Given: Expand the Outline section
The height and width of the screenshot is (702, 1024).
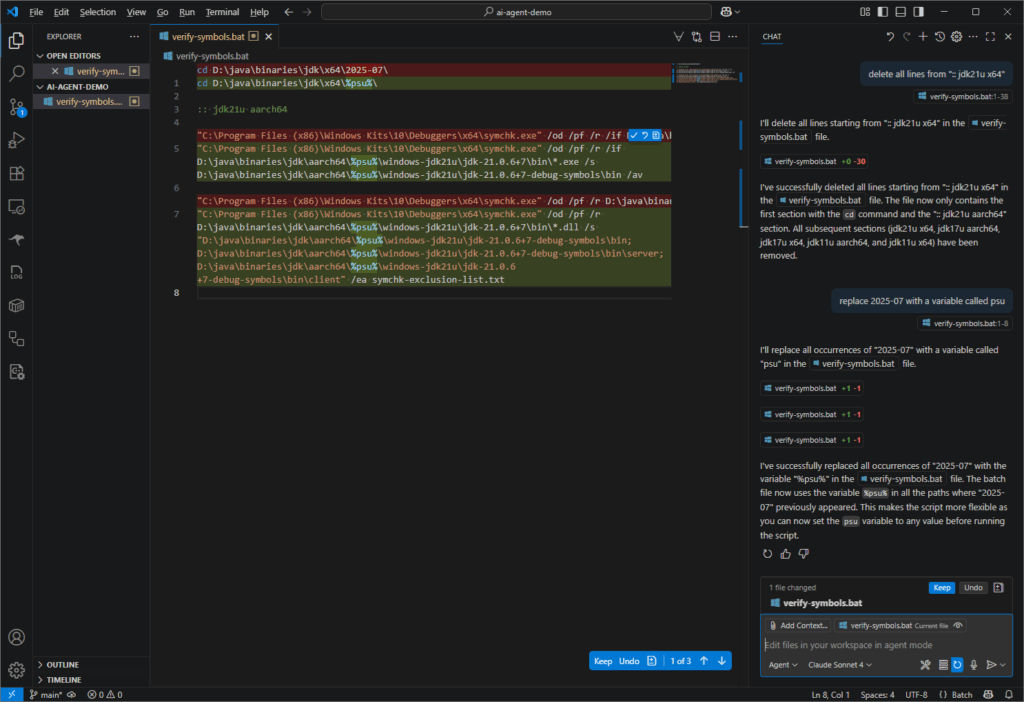Looking at the screenshot, I should 62,664.
